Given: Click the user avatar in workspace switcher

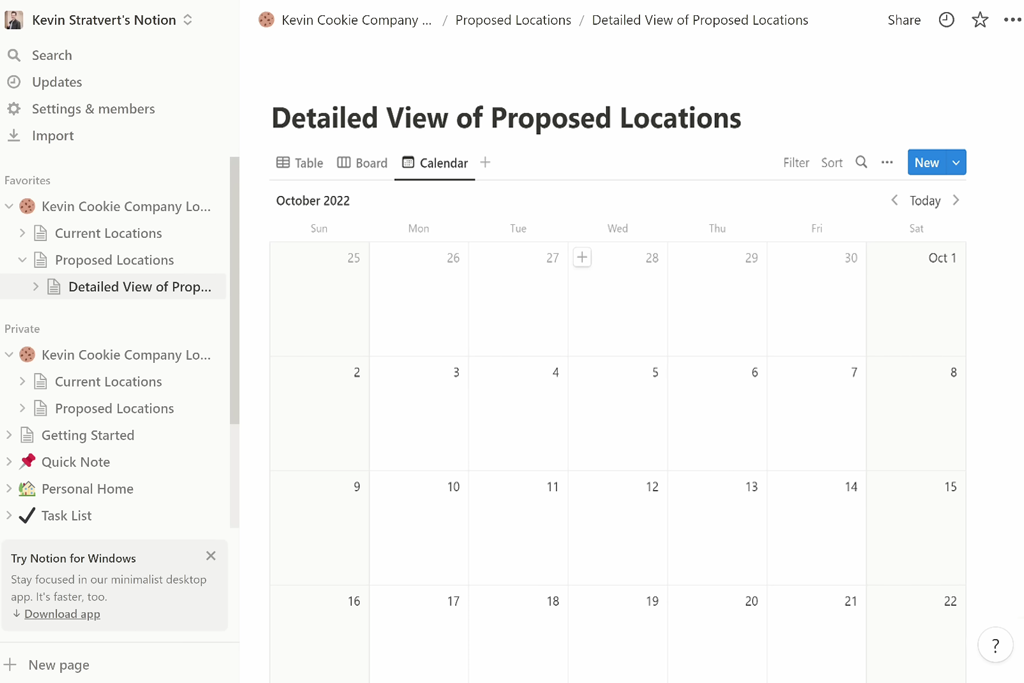Looking at the screenshot, I should [14, 20].
